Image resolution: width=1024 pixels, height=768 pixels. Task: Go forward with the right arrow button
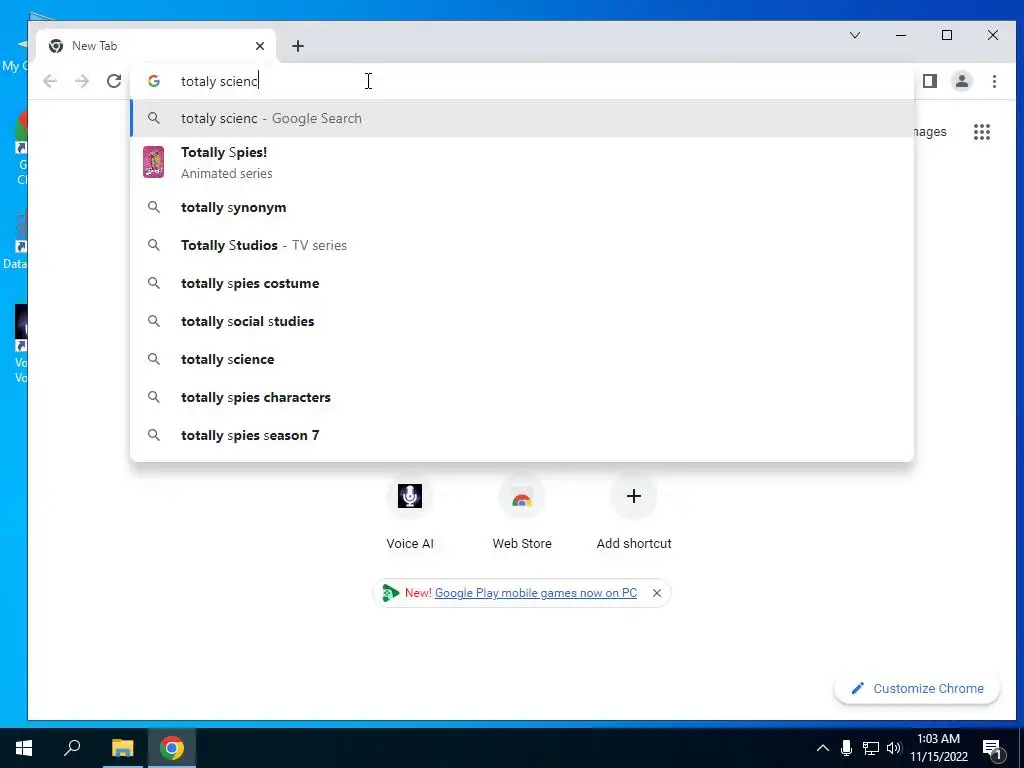pos(82,81)
